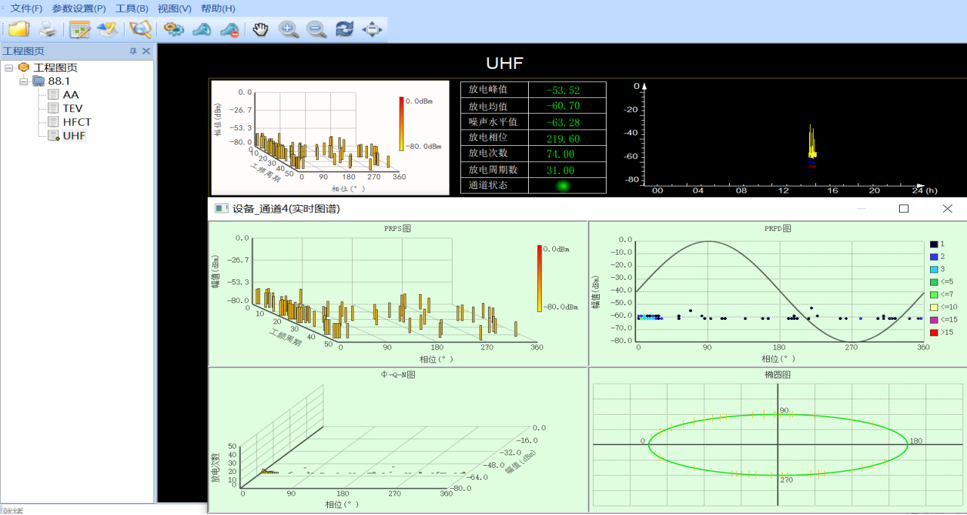Select the HFCT item in tree
Screen dimensions: 967x515
76,122
